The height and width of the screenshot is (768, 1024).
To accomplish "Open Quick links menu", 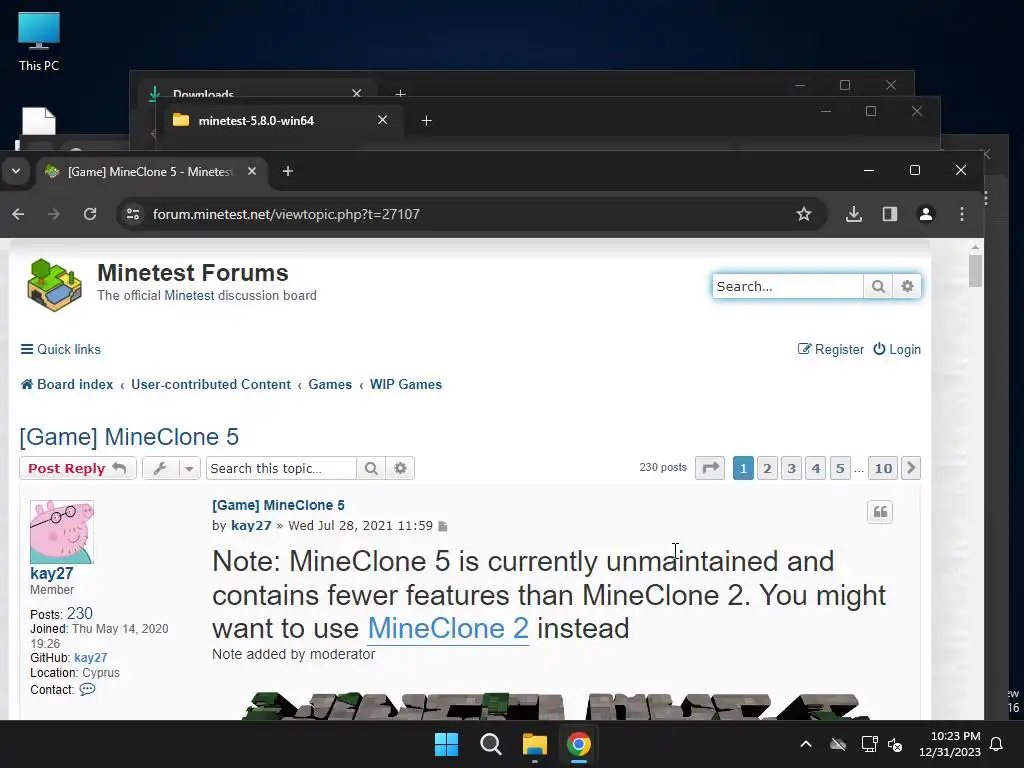I will point(61,349).
